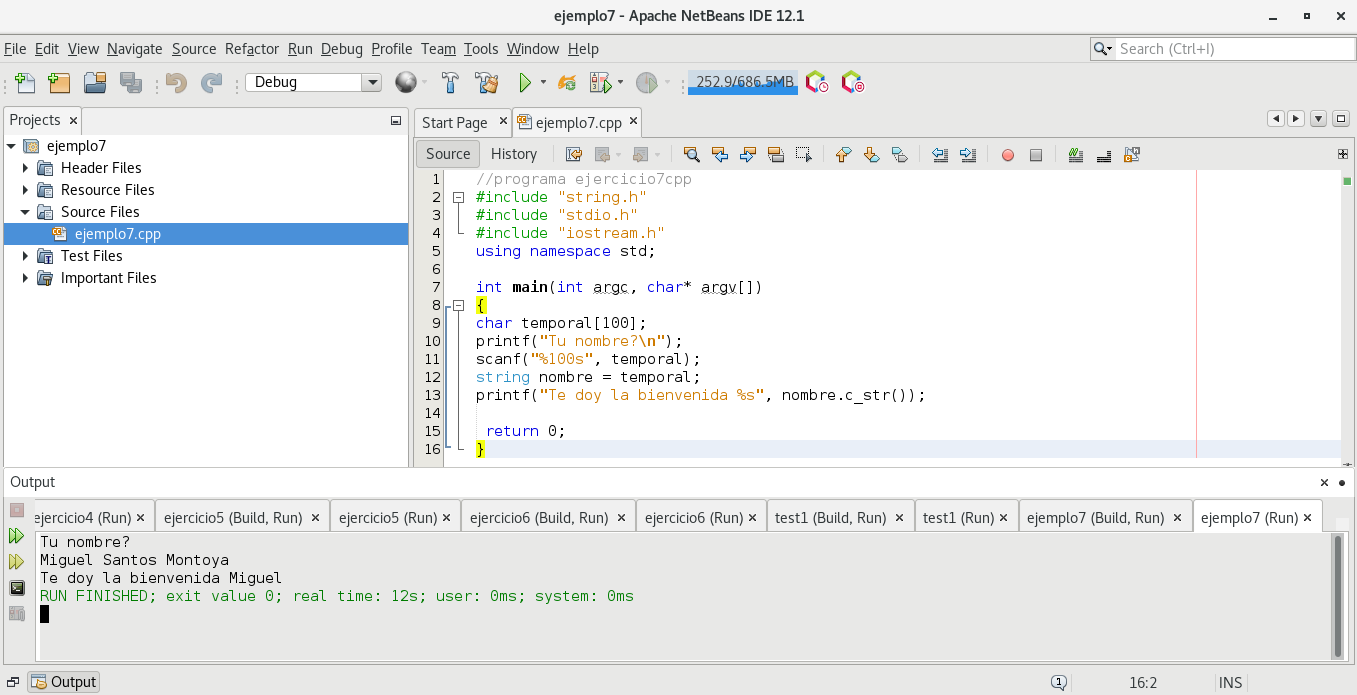Click the New File icon in the toolbar
Screen dimensions: 1357x695
pyautogui.click(x=24, y=83)
